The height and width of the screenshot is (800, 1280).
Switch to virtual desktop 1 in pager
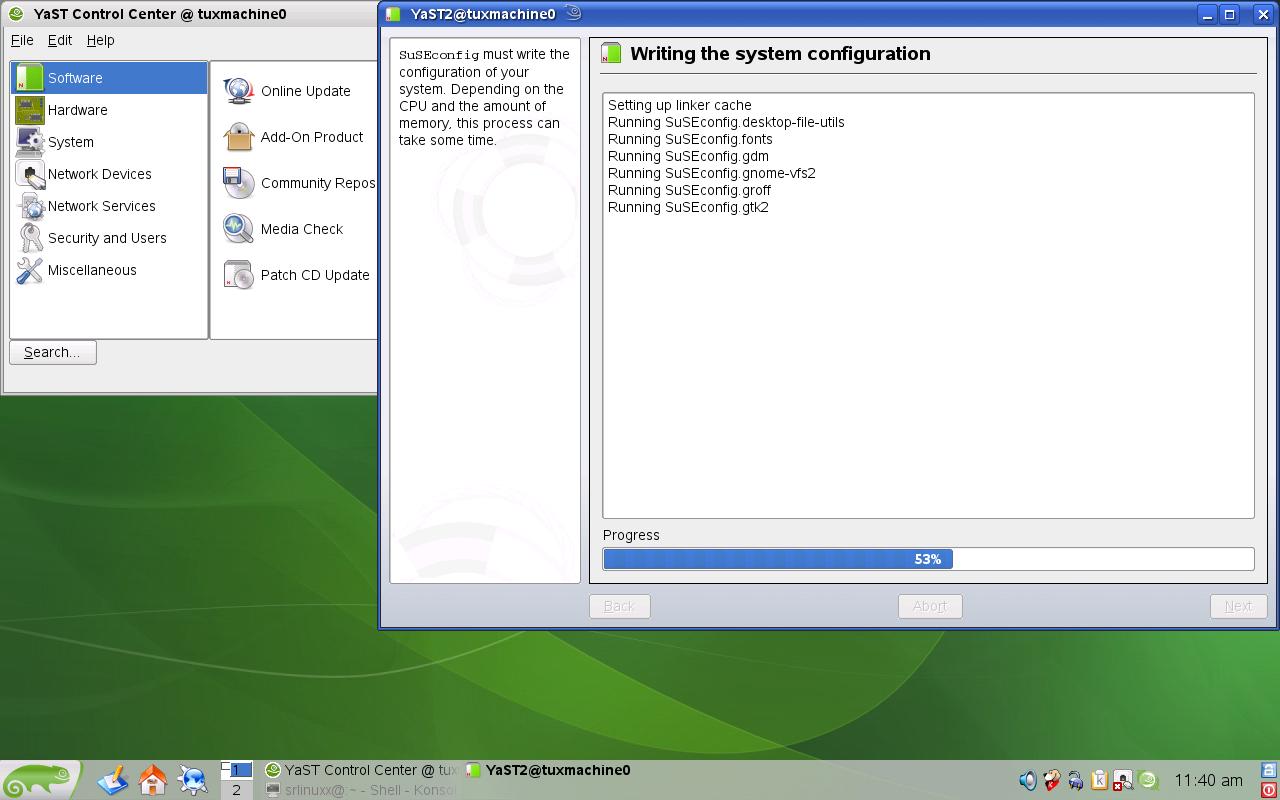236,770
